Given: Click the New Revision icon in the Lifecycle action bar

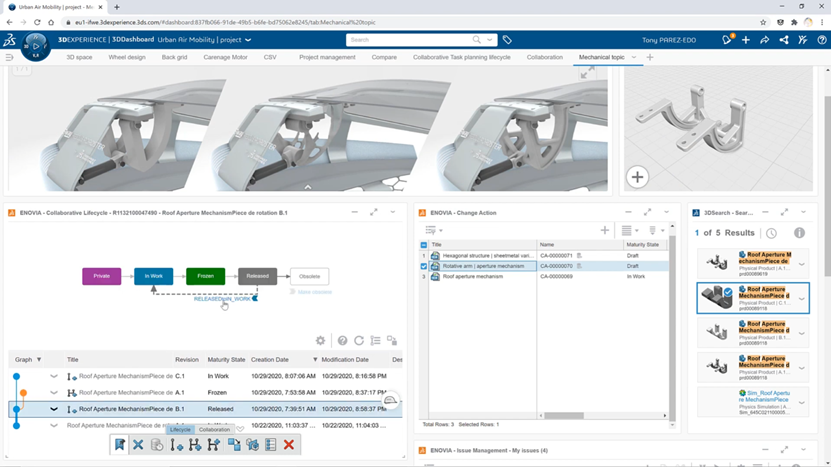Looking at the screenshot, I should [176, 445].
